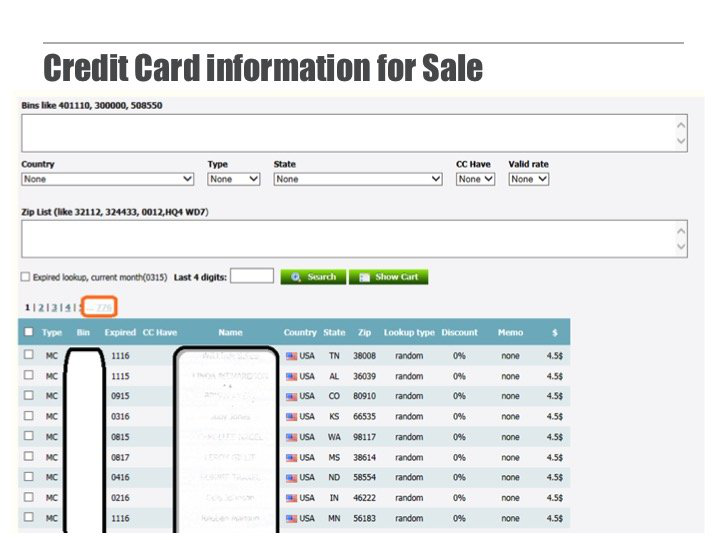Click the USA flag in the IN row
This screenshot has height=540, width=720.
tap(292, 498)
